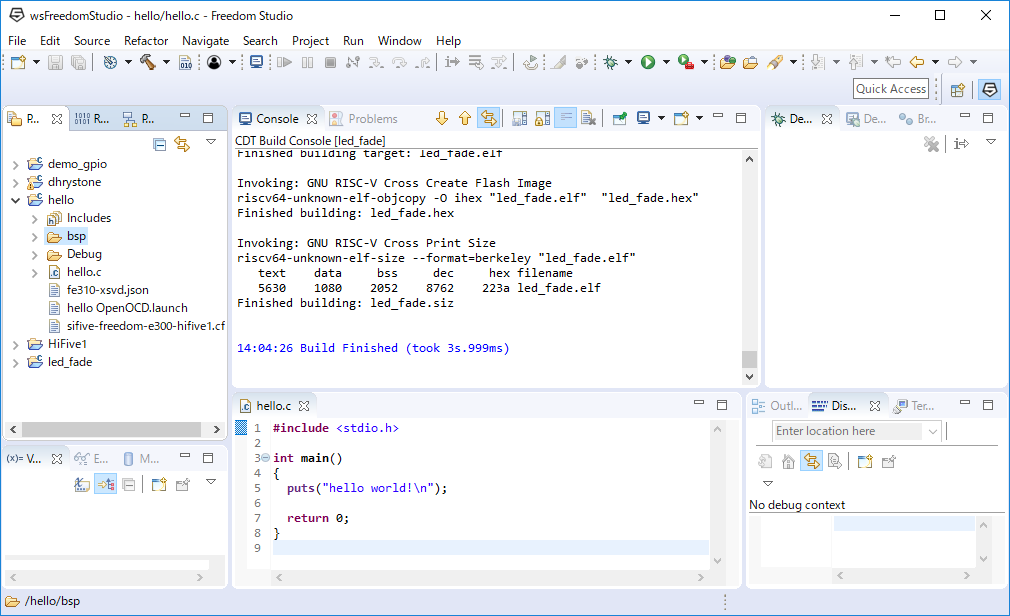Click the Collapse All icon in Project Explorer
The width and height of the screenshot is (1010, 616).
click(x=160, y=144)
